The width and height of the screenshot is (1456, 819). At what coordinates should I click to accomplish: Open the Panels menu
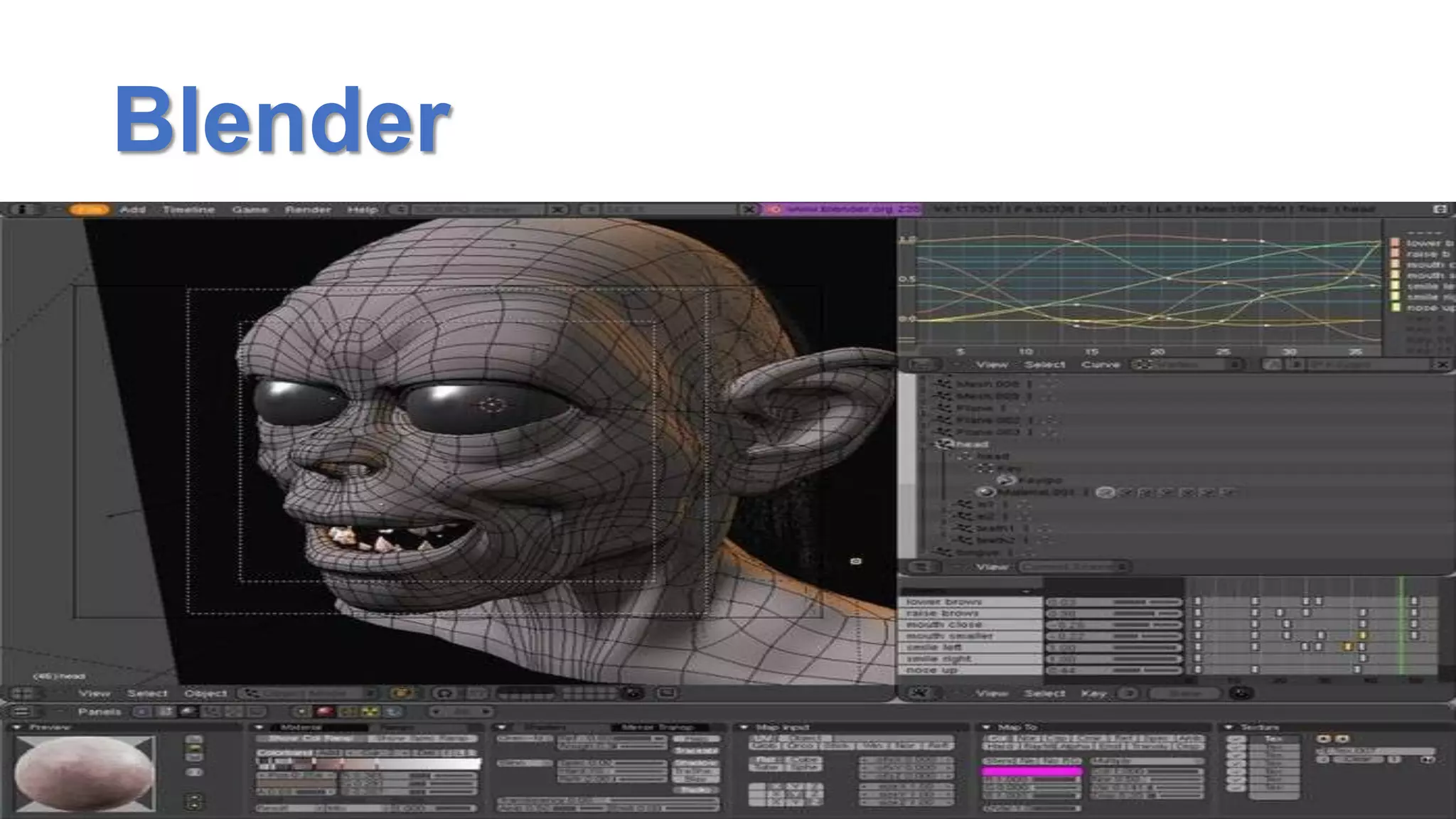coord(100,712)
